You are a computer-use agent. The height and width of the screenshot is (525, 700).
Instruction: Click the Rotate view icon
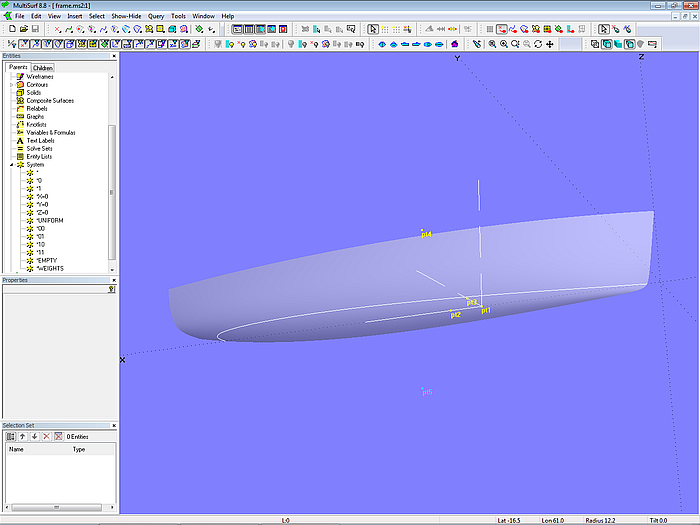click(x=538, y=44)
